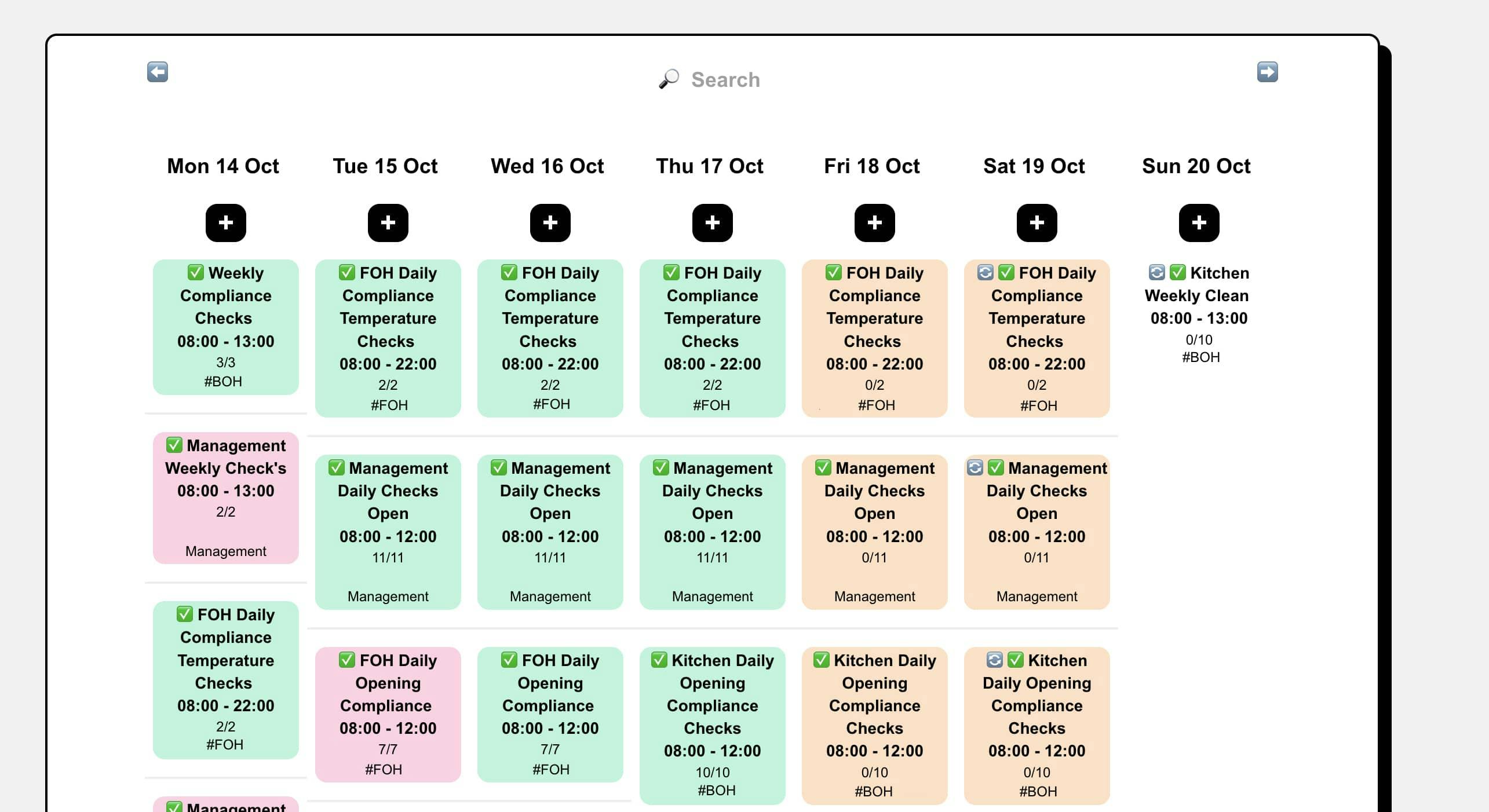
Task: Select the Sat 19 Oct day header
Action: click(x=1034, y=166)
